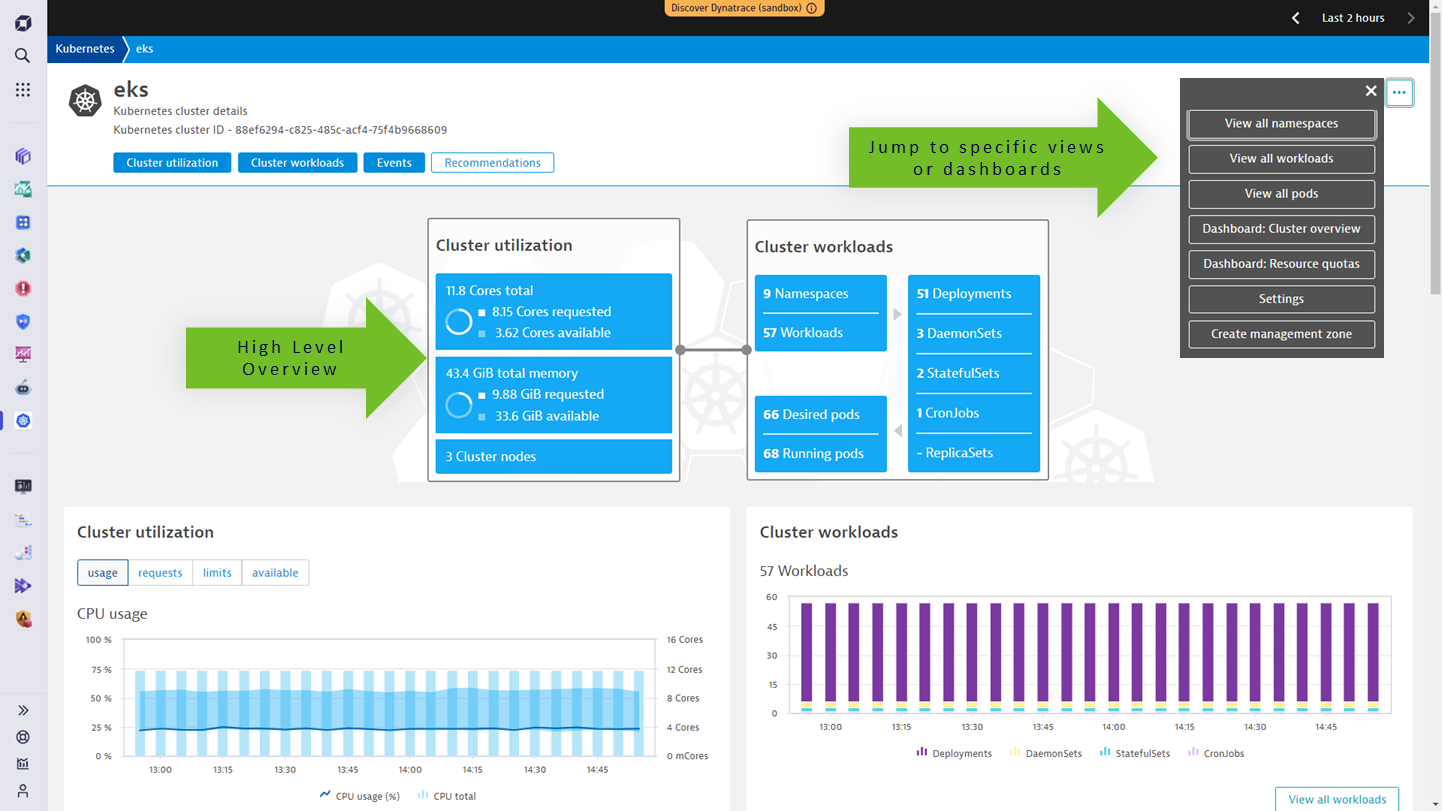1442x811 pixels.
Task: Select View all namespaces
Action: 1281,124
